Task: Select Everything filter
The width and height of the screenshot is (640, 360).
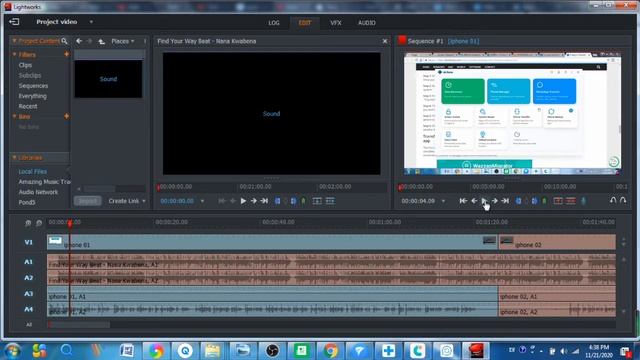Action: (33, 96)
